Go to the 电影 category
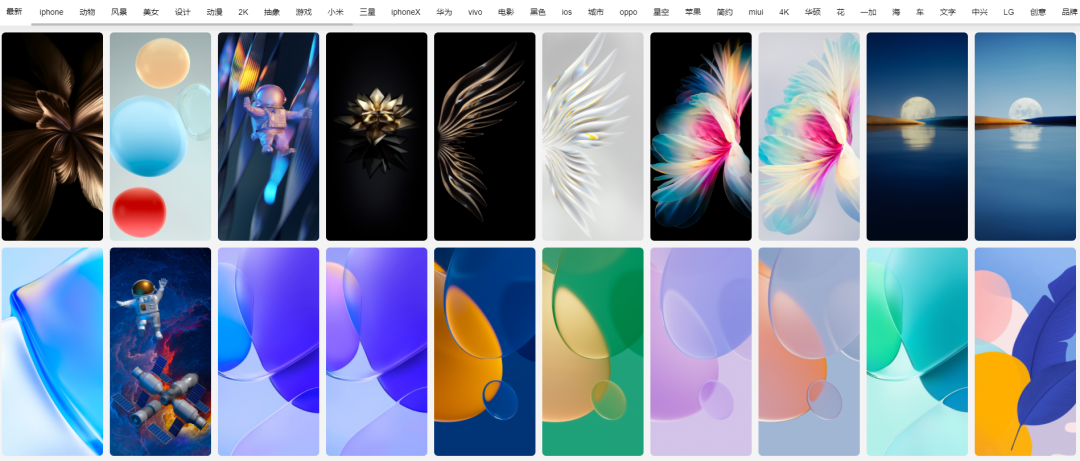This screenshot has height=461, width=1080. tap(506, 12)
